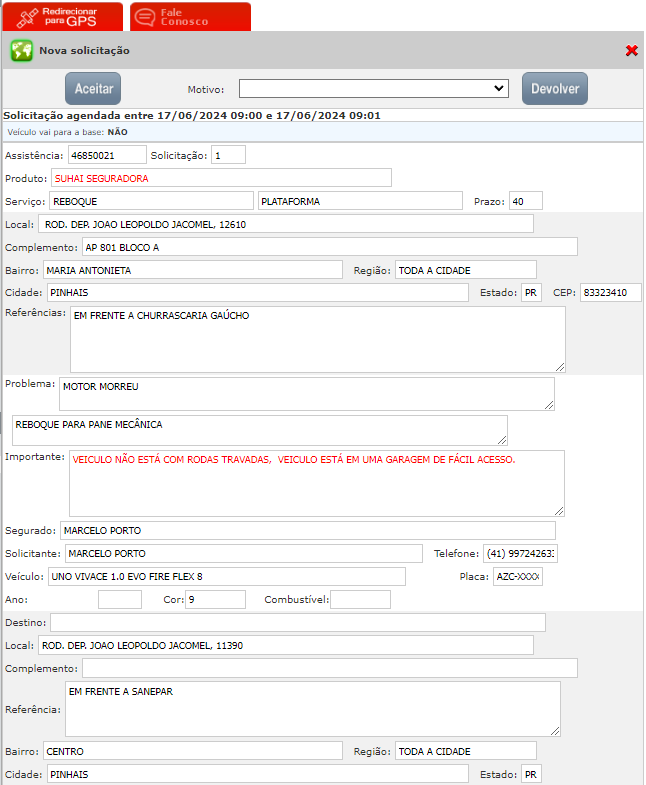The height and width of the screenshot is (785, 646).
Task: Click the Veículo field UNO VIVACE
Action: [227, 577]
